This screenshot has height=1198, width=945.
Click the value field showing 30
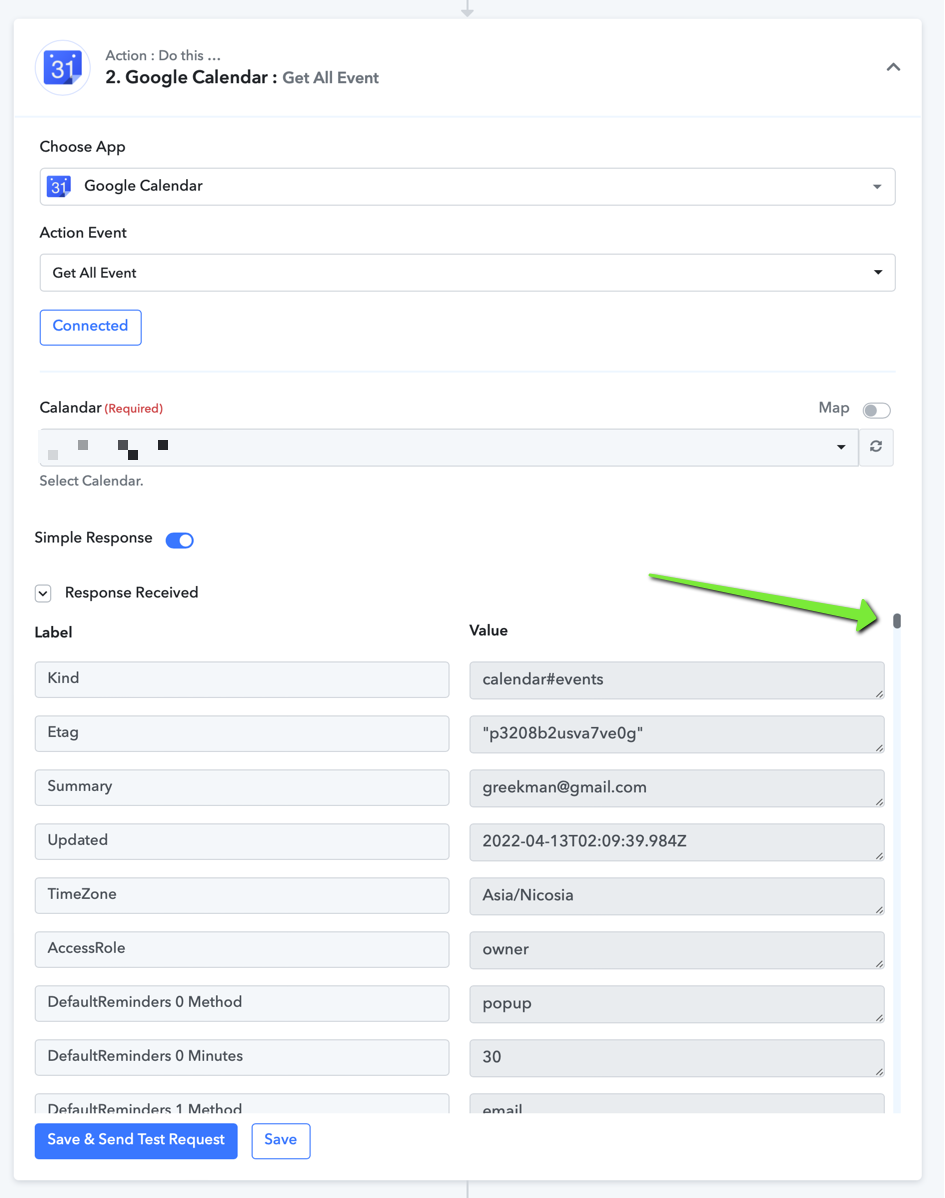point(677,1058)
